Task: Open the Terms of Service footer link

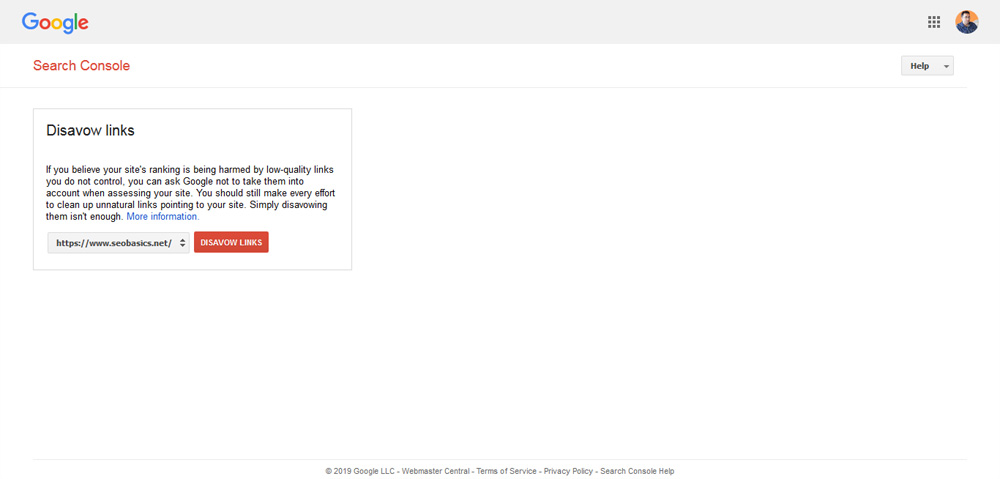Action: tap(506, 471)
